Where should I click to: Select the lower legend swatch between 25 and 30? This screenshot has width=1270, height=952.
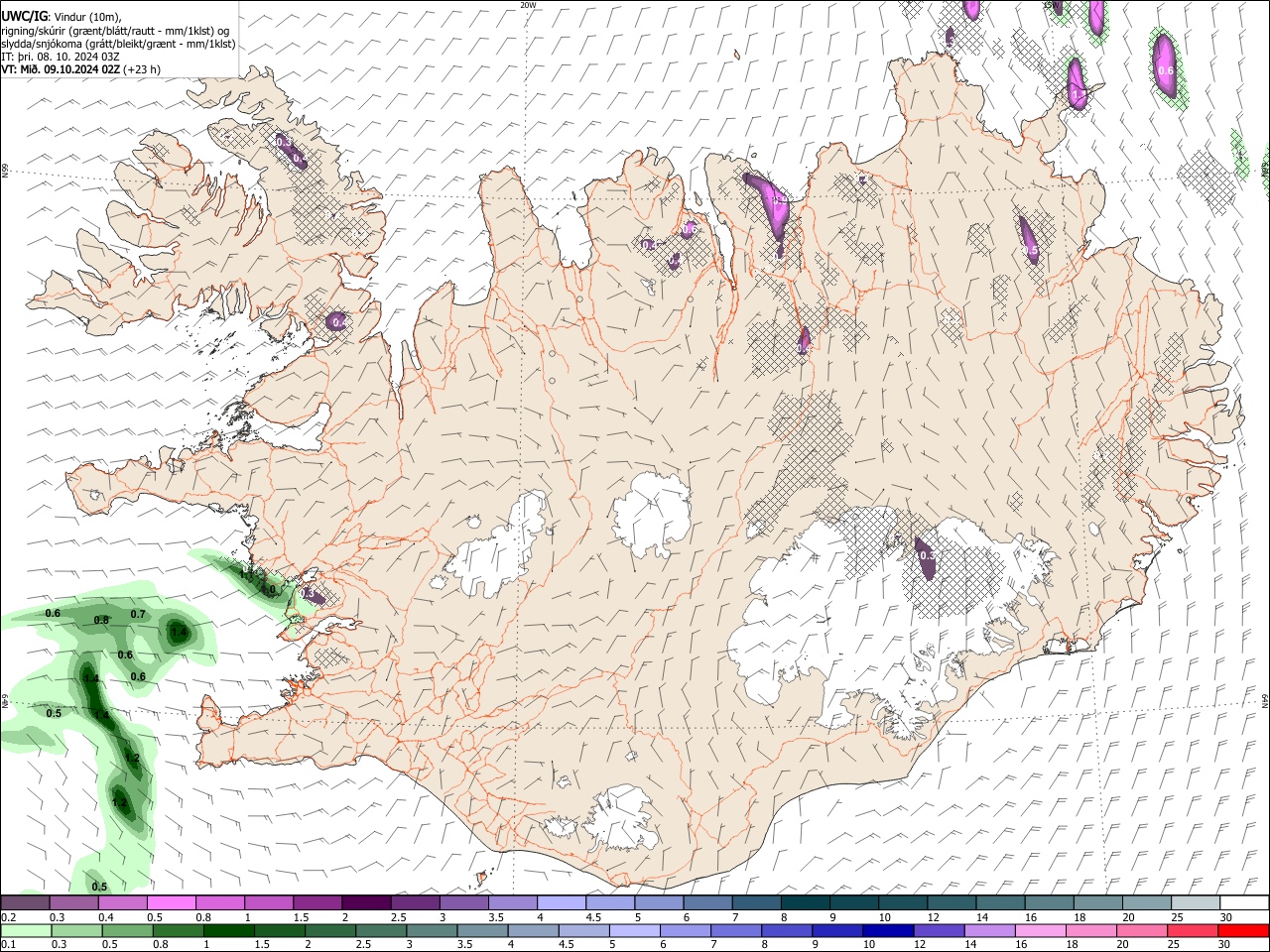[1191, 930]
